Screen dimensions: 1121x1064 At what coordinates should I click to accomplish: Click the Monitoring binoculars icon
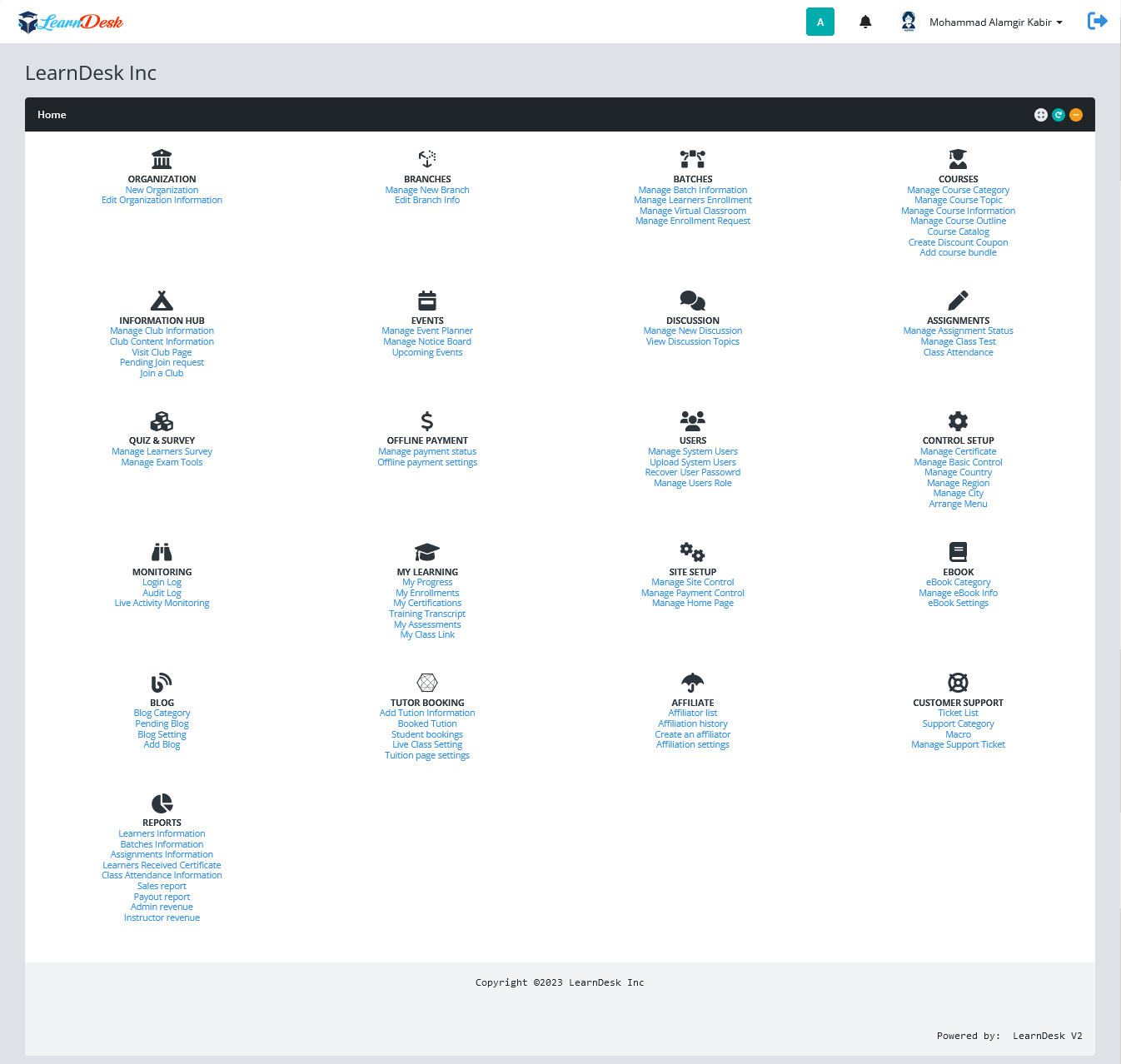[162, 552]
